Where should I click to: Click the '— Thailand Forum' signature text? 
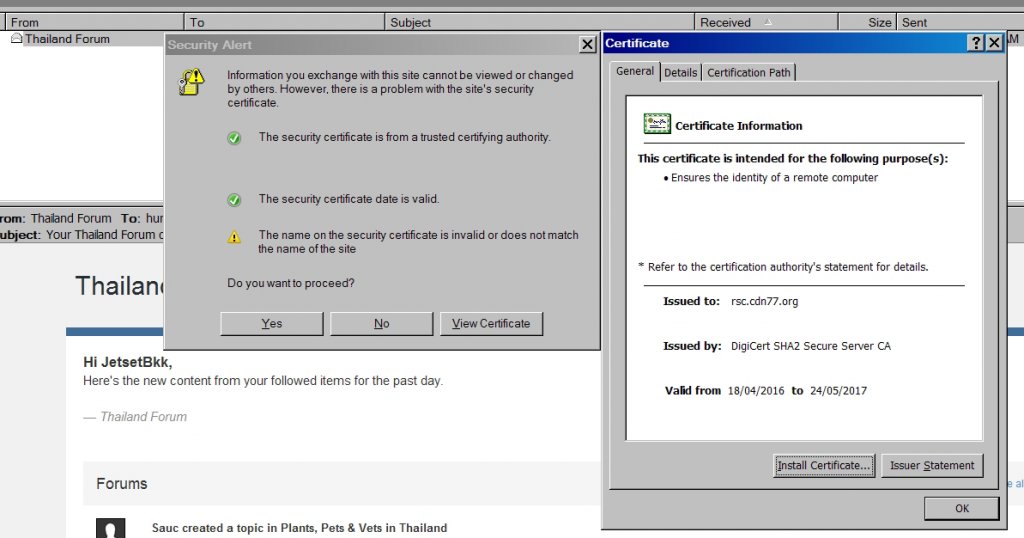tap(135, 417)
